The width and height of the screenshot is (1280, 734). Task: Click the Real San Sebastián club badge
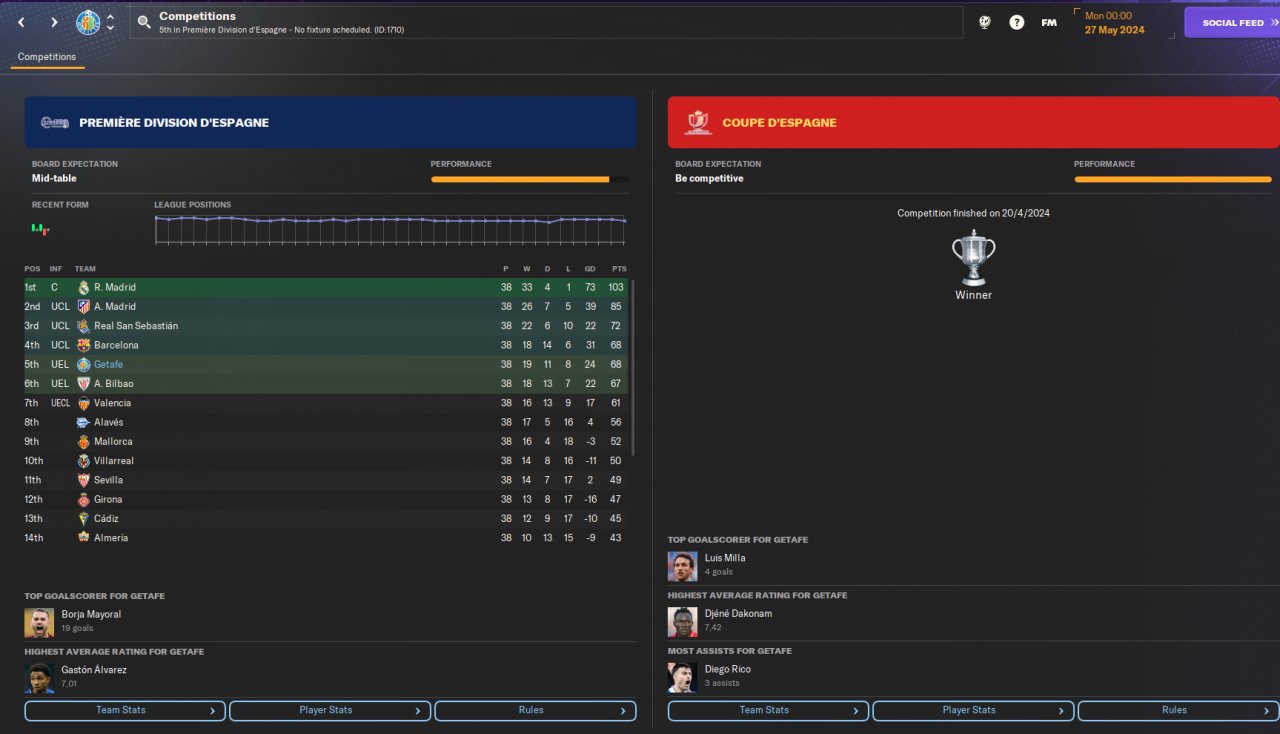point(84,326)
